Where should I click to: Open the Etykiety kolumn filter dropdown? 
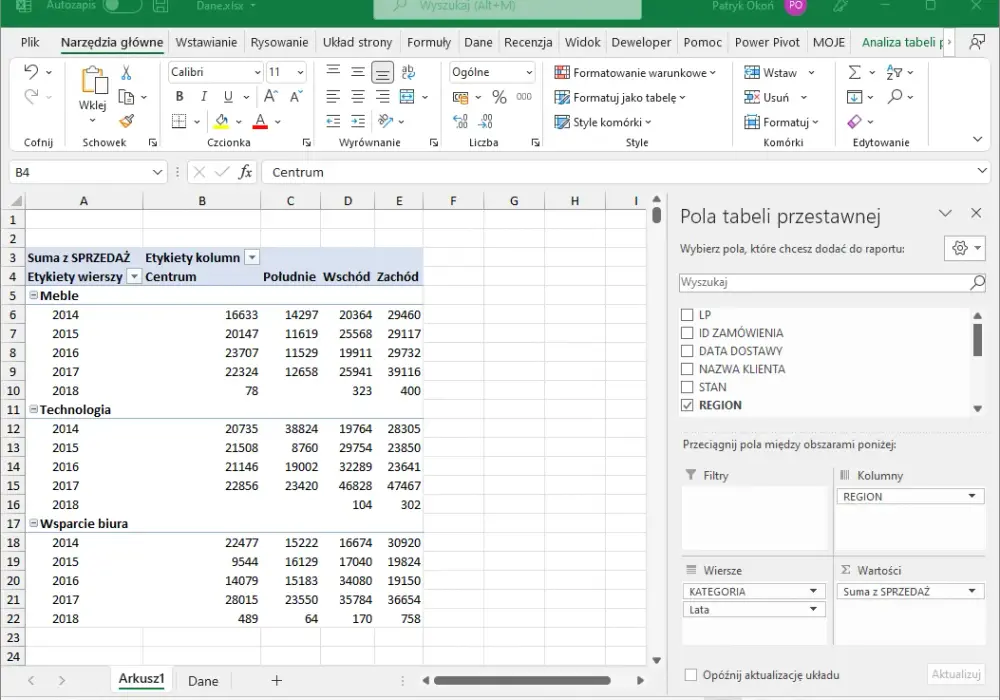pyautogui.click(x=252, y=258)
